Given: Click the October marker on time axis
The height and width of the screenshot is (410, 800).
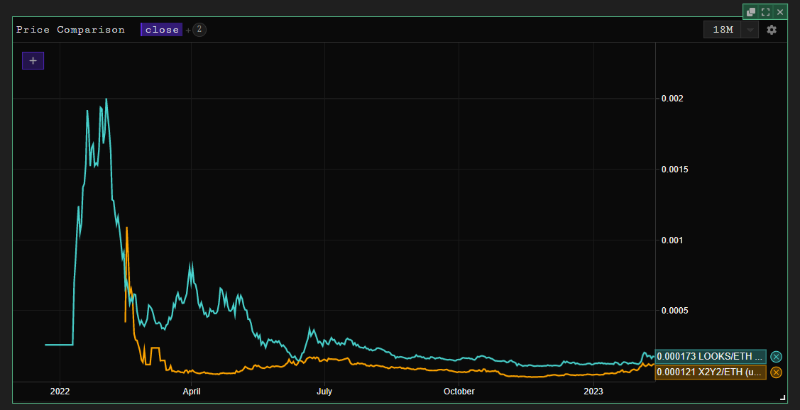Looking at the screenshot, I should [x=459, y=391].
